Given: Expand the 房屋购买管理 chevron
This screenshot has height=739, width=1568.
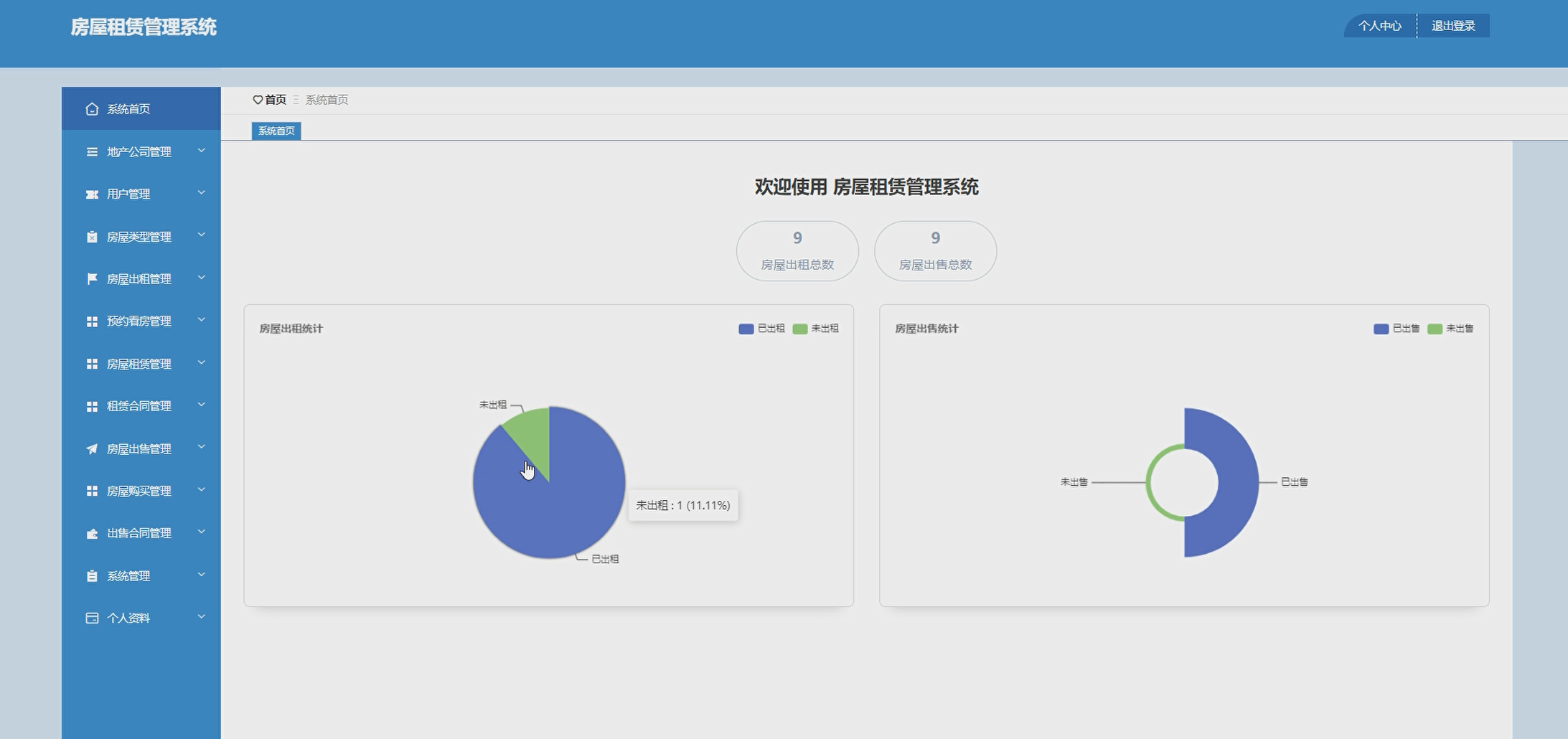Looking at the screenshot, I should 202,489.
